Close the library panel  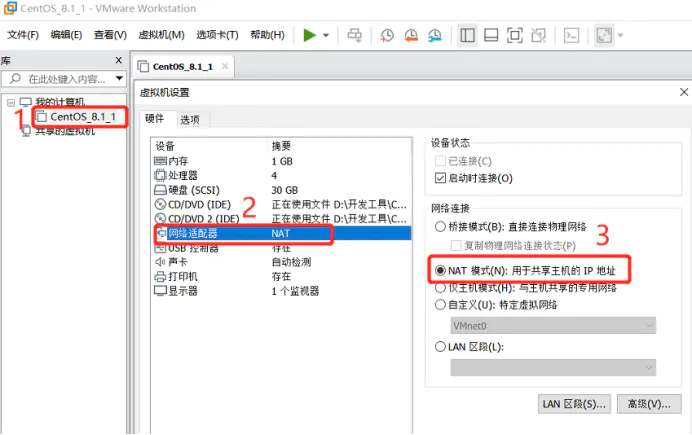[x=118, y=60]
